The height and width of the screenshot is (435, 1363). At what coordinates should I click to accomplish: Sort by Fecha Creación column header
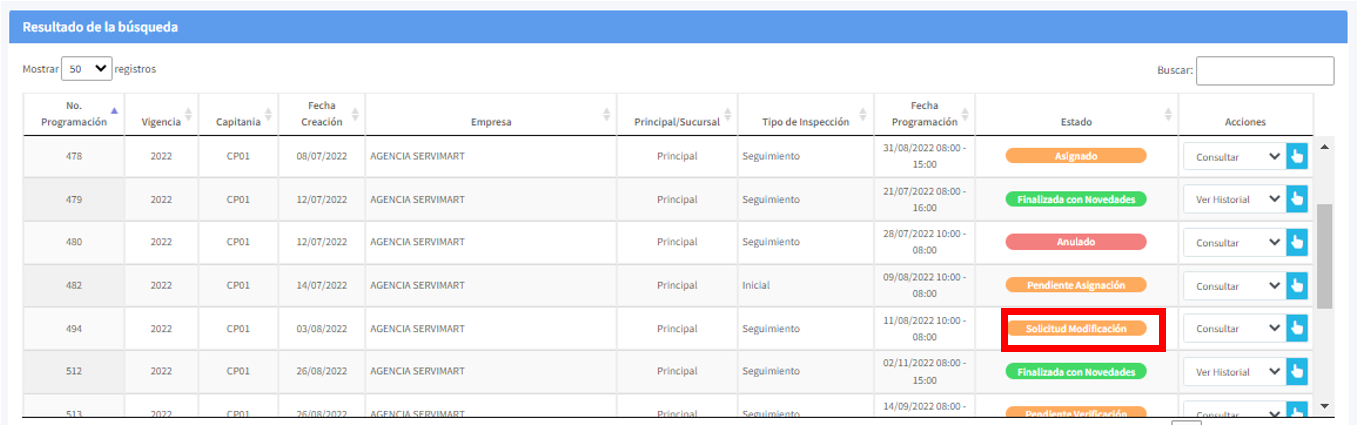(x=320, y=114)
